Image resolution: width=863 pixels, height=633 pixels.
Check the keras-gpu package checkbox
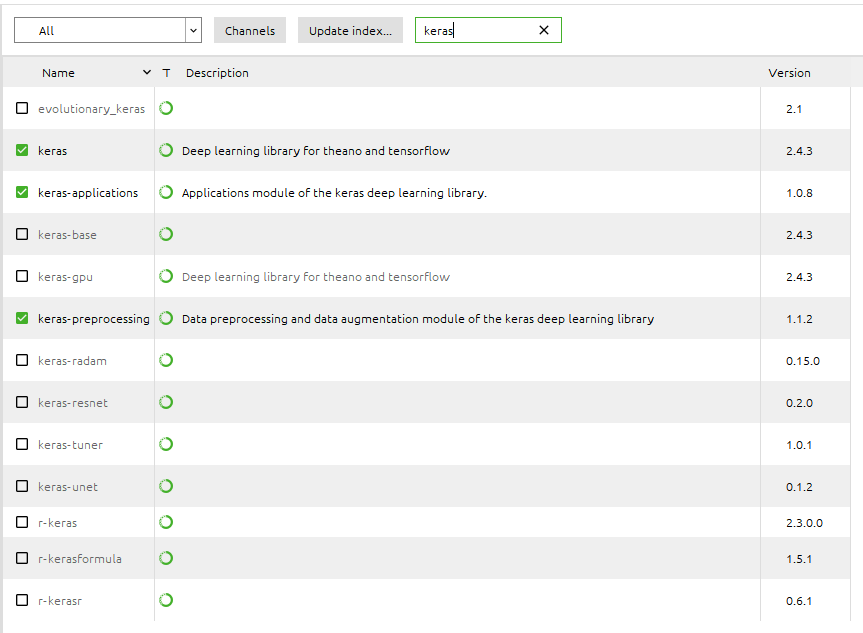point(22,276)
